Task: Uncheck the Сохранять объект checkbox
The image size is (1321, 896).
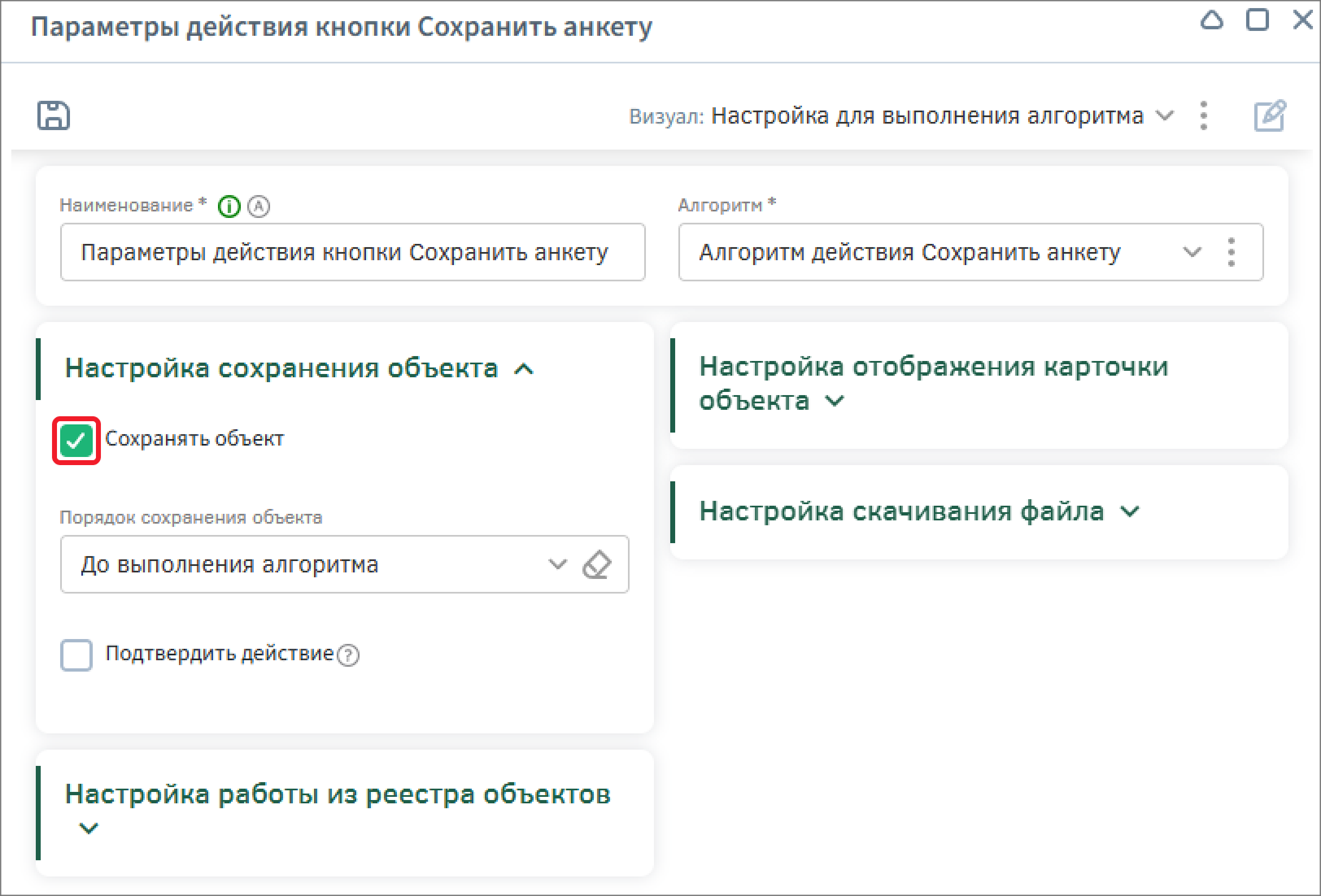Action: (x=76, y=441)
